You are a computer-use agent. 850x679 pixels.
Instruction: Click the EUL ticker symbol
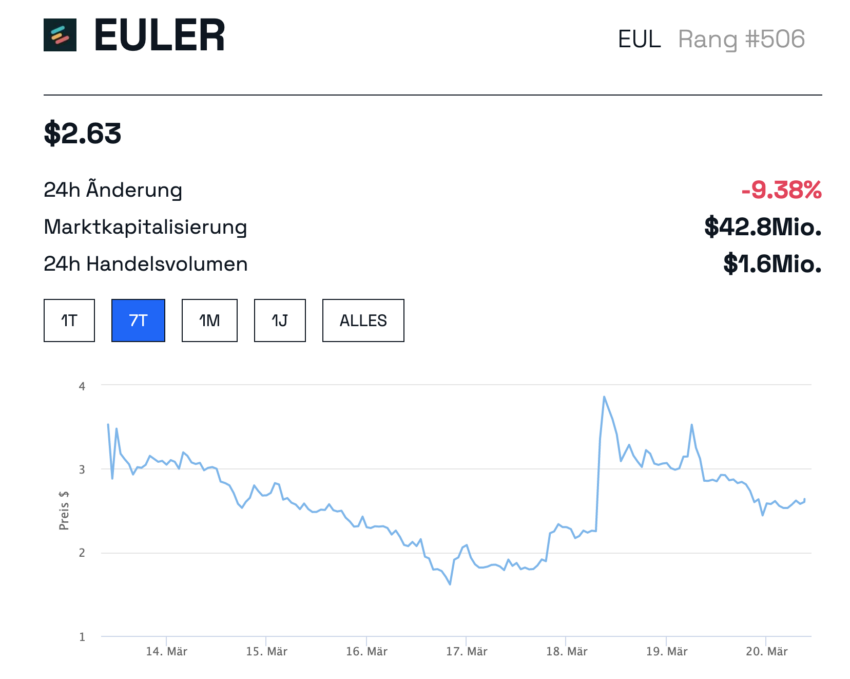pyautogui.click(x=639, y=39)
